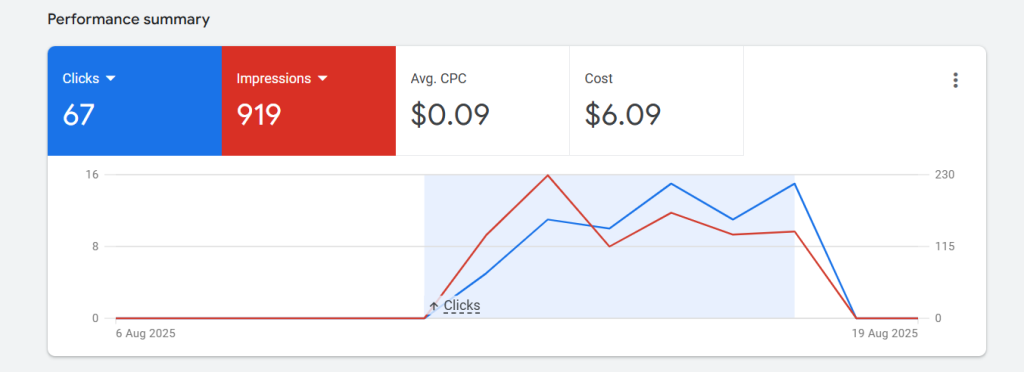Toggle the Cost metric card
Screen dimensions: 1024x372
[x=656, y=101]
